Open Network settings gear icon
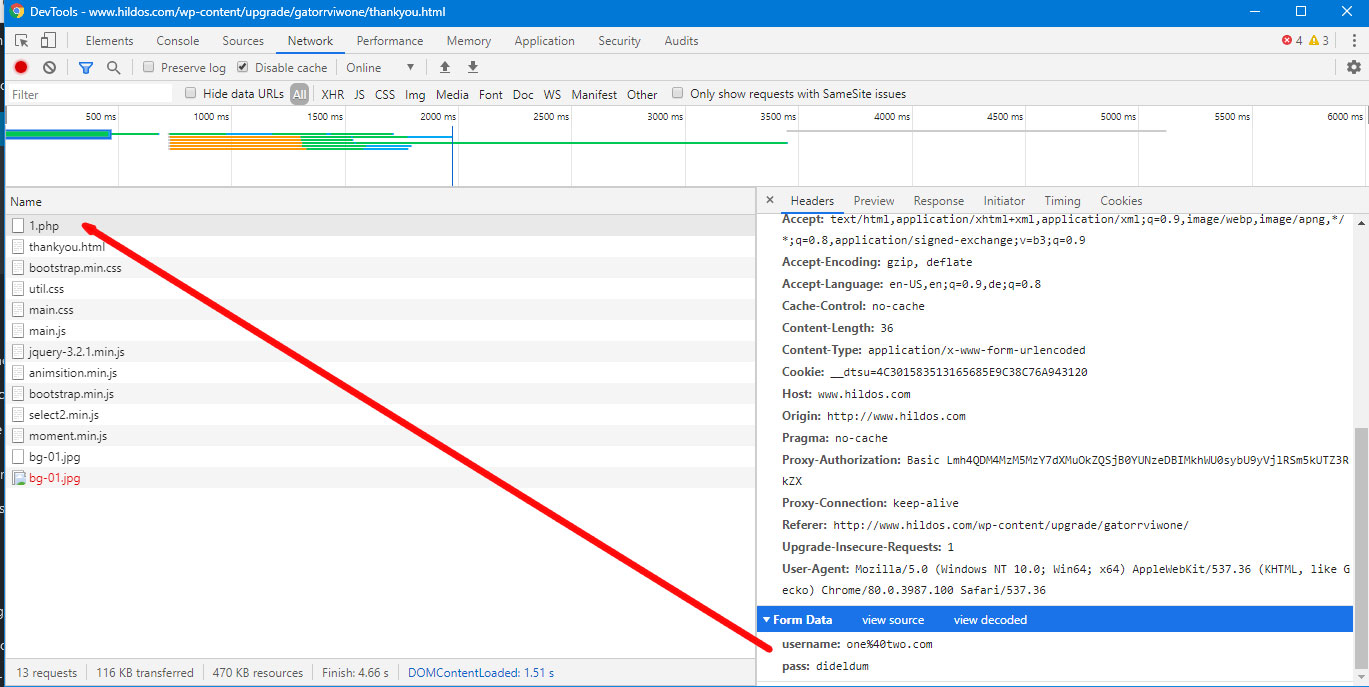This screenshot has width=1369, height=687. pyautogui.click(x=1354, y=67)
